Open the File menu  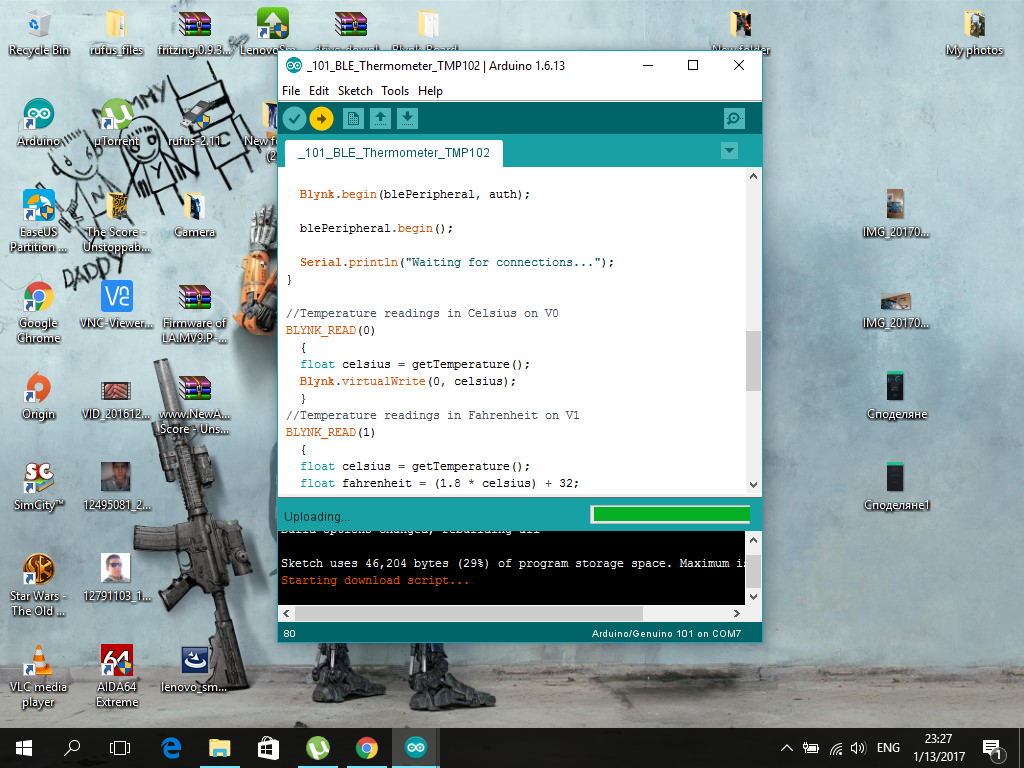pyautogui.click(x=291, y=90)
